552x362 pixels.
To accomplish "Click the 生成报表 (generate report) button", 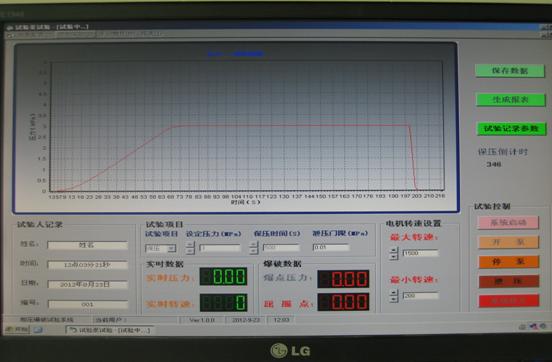I will pyautogui.click(x=510, y=100).
